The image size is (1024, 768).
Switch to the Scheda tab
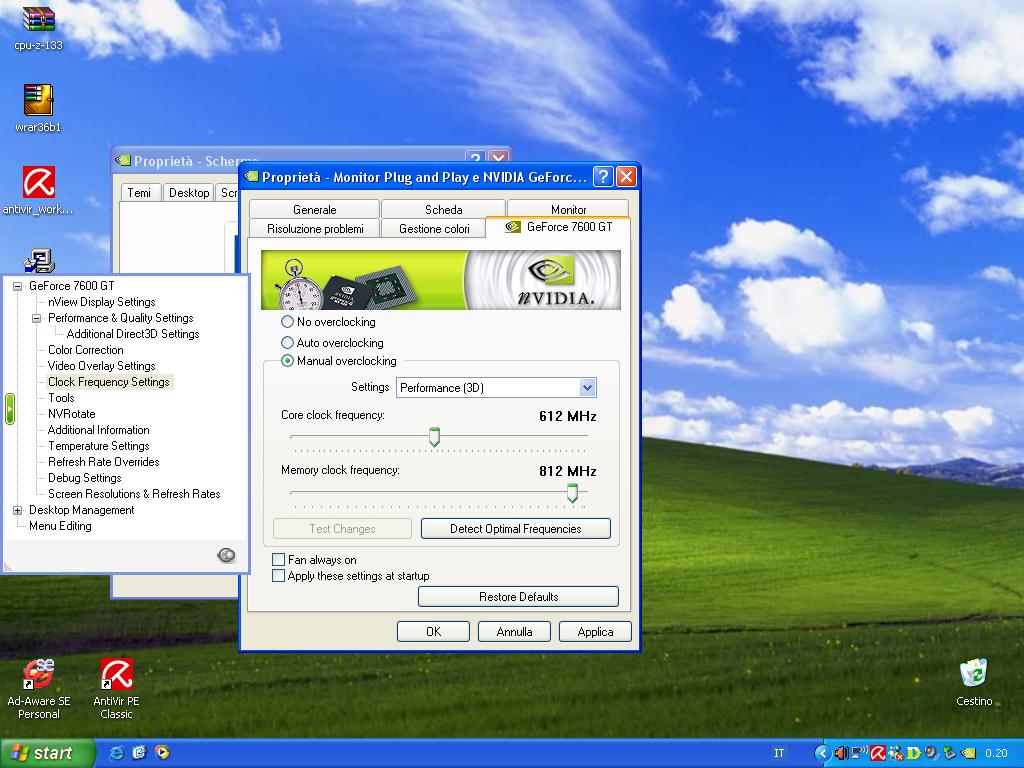click(x=443, y=210)
